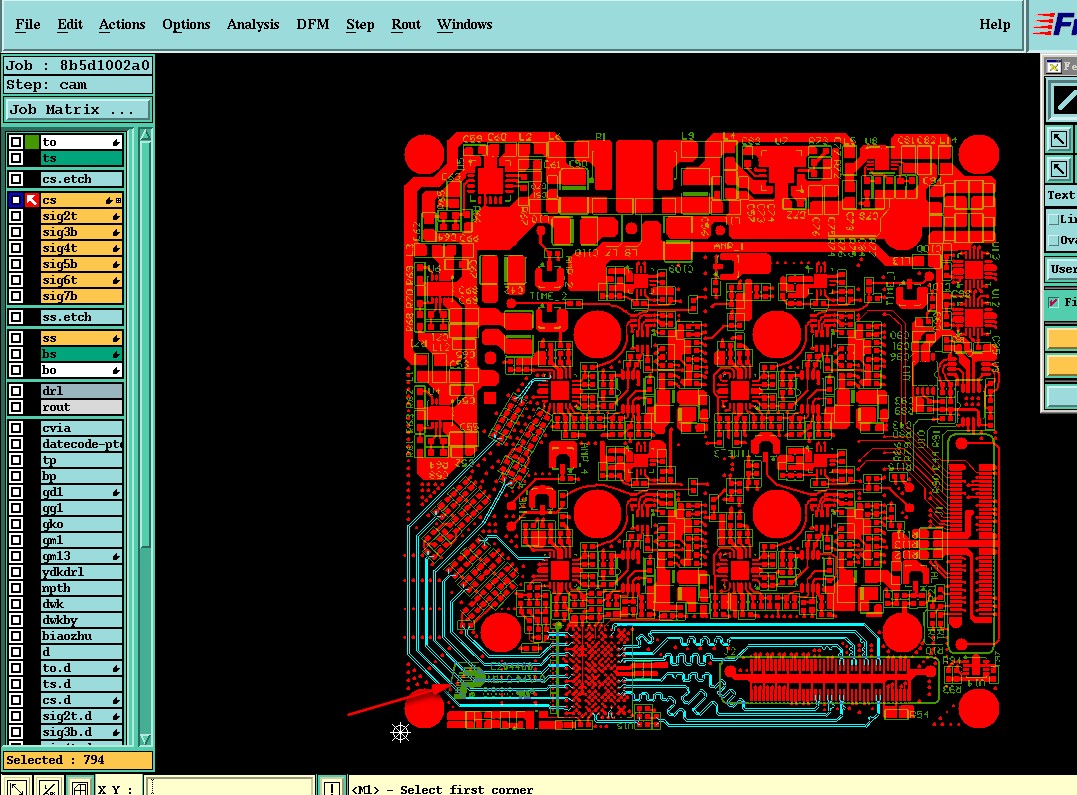
Task: Click the green color indicator beside layer to
Action: (x=32, y=142)
